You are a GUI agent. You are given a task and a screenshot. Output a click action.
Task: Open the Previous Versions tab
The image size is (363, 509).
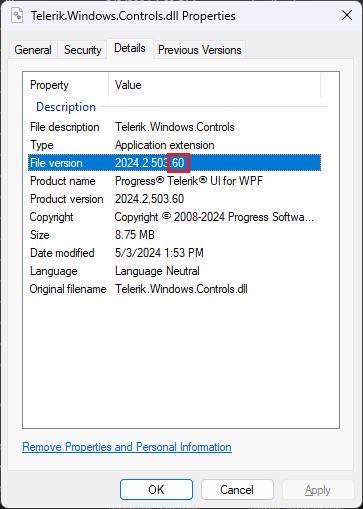coord(199,50)
